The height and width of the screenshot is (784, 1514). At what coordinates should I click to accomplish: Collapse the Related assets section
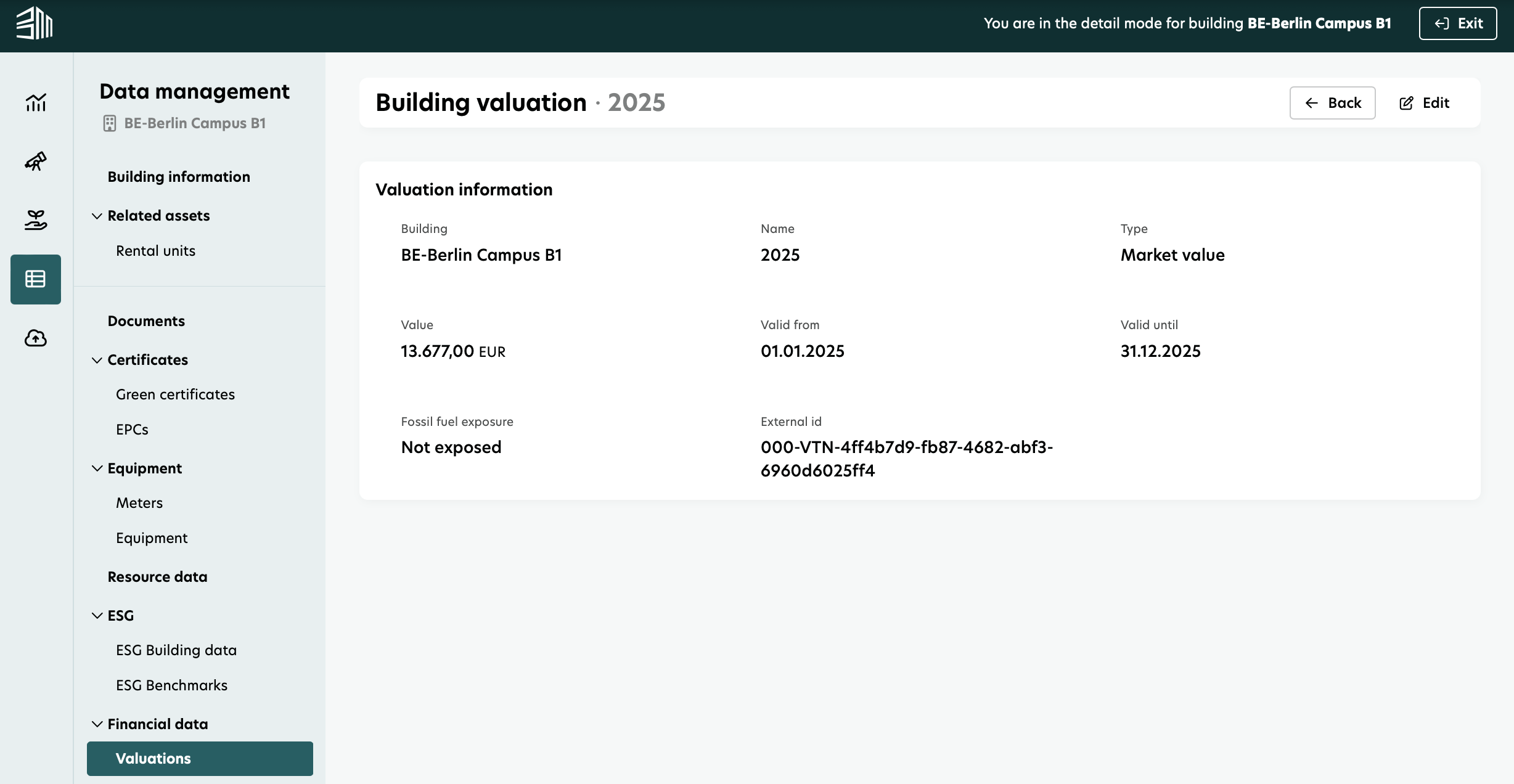pyautogui.click(x=97, y=216)
